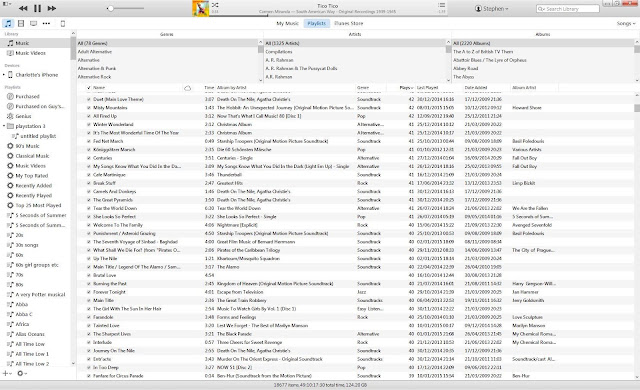
Task: Open the Songs view dropdown
Action: (626, 24)
